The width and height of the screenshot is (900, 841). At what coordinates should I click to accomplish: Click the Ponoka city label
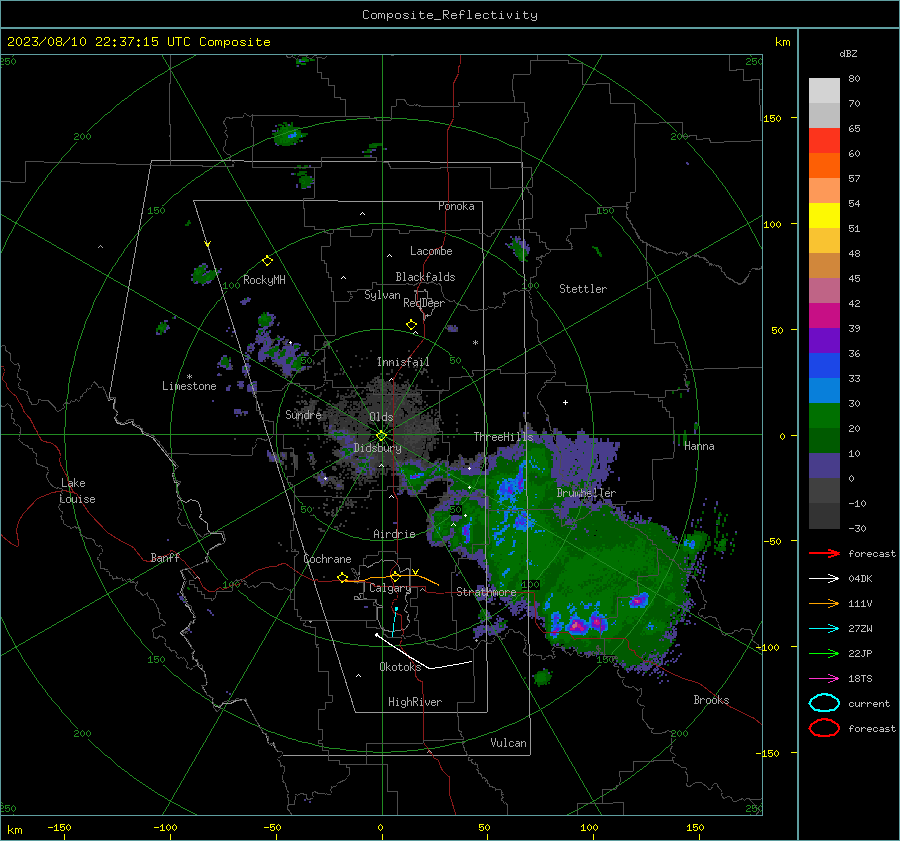(456, 206)
